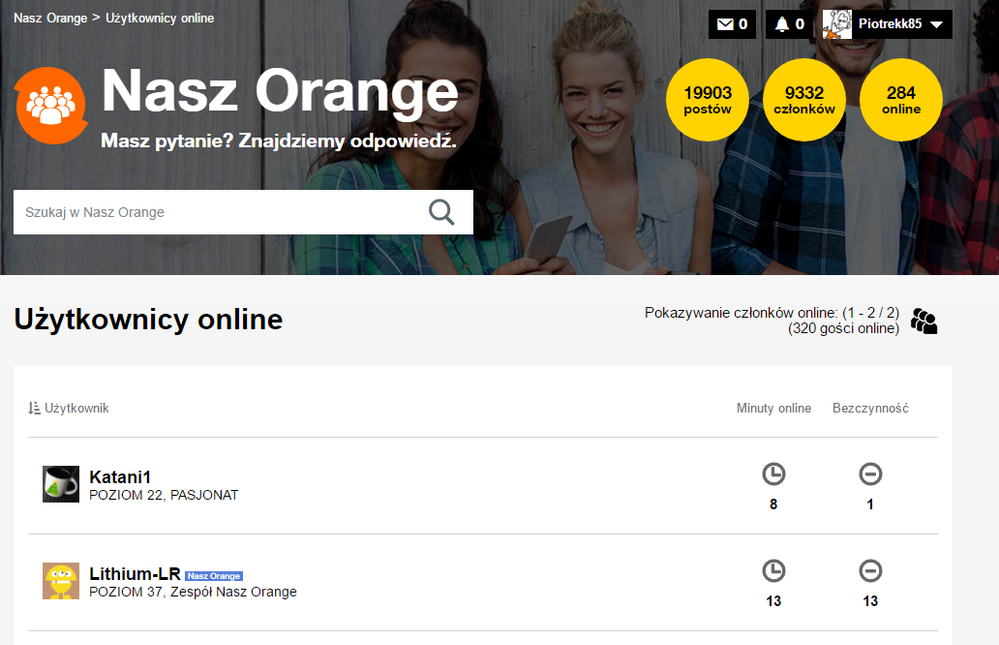Click the 19903 postów yellow circle
This screenshot has height=645, width=999.
click(x=708, y=100)
